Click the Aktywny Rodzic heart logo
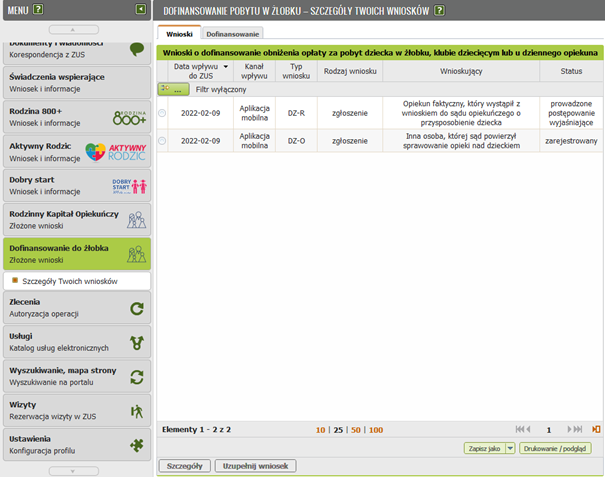This screenshot has height=477, width=605. (x=95, y=152)
